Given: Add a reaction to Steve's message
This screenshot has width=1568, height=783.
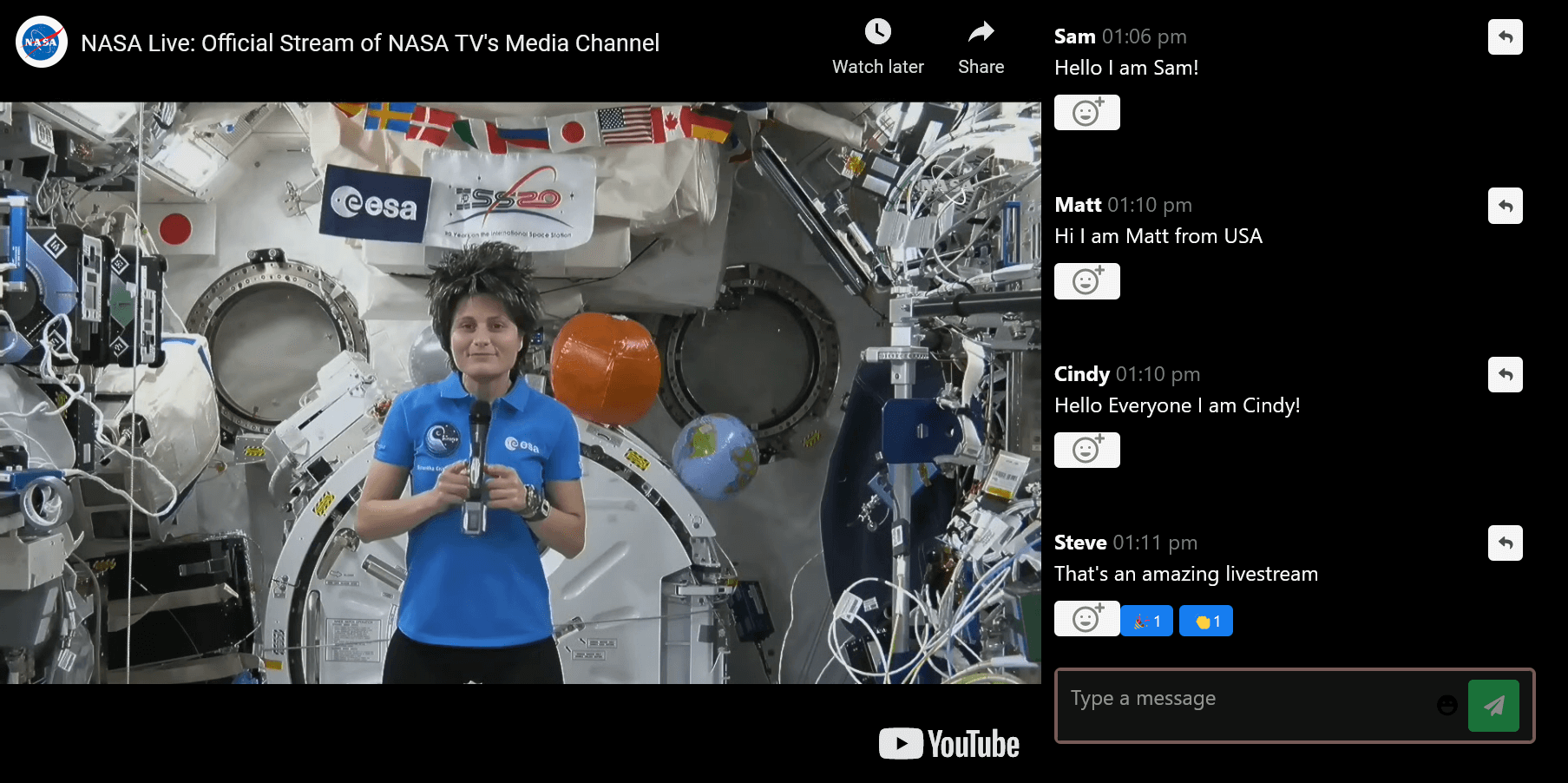Looking at the screenshot, I should point(1086,619).
